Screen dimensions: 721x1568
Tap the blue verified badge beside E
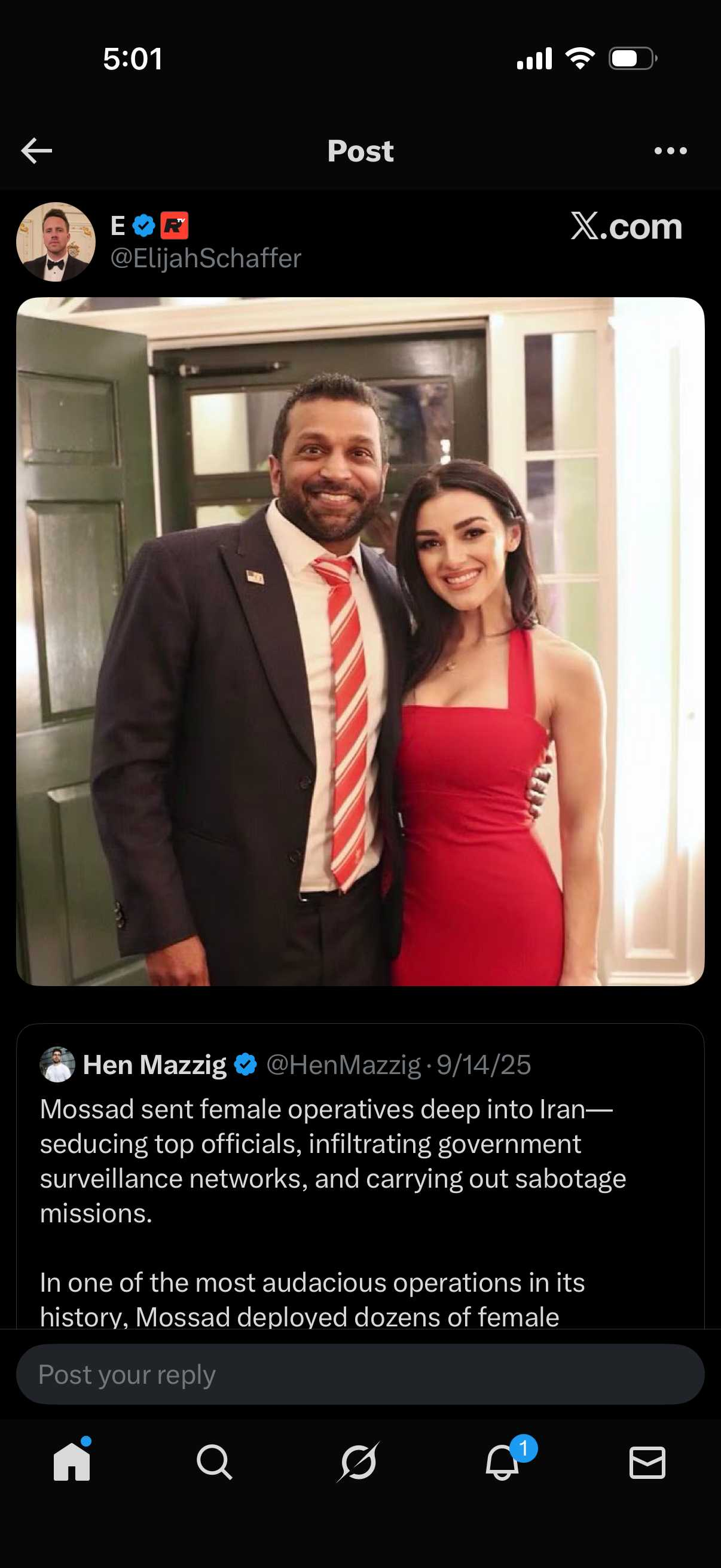pos(144,226)
